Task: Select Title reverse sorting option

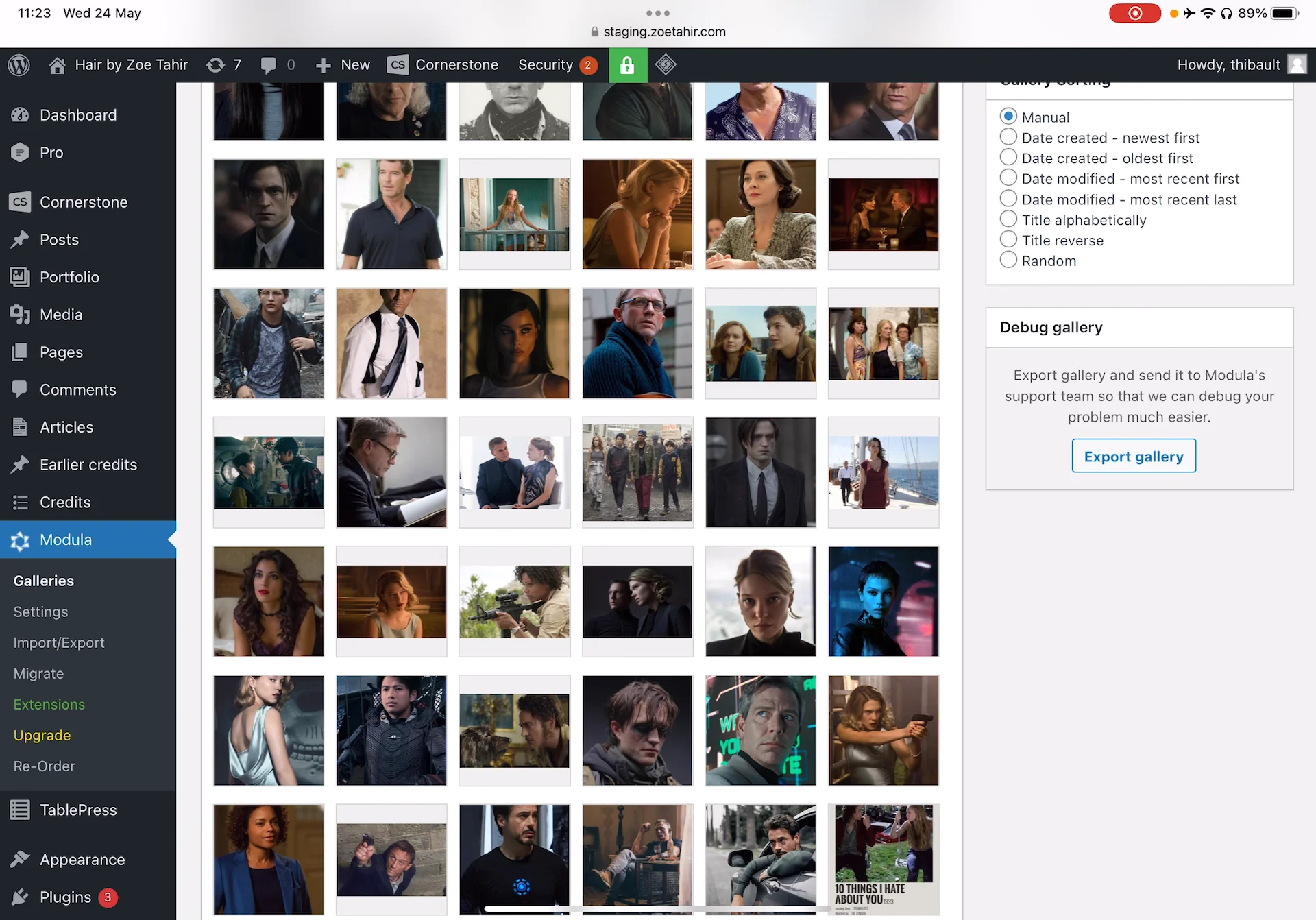Action: pos(1008,240)
